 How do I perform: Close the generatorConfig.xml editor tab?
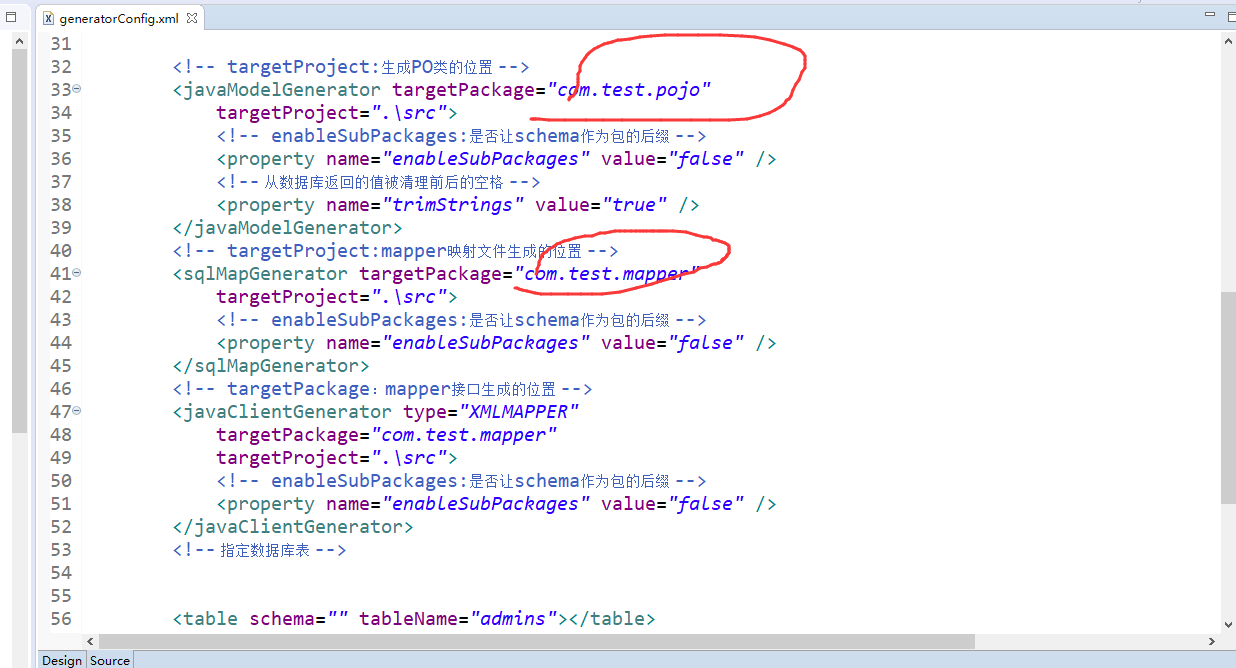click(192, 18)
